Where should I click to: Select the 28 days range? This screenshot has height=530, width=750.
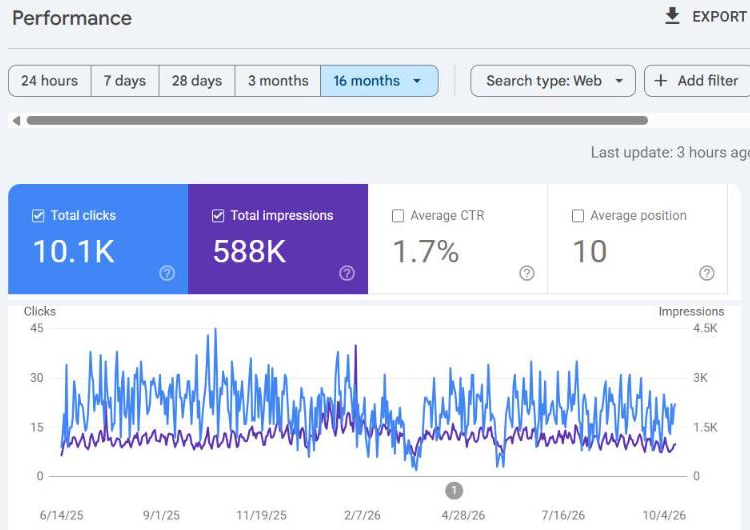click(197, 81)
